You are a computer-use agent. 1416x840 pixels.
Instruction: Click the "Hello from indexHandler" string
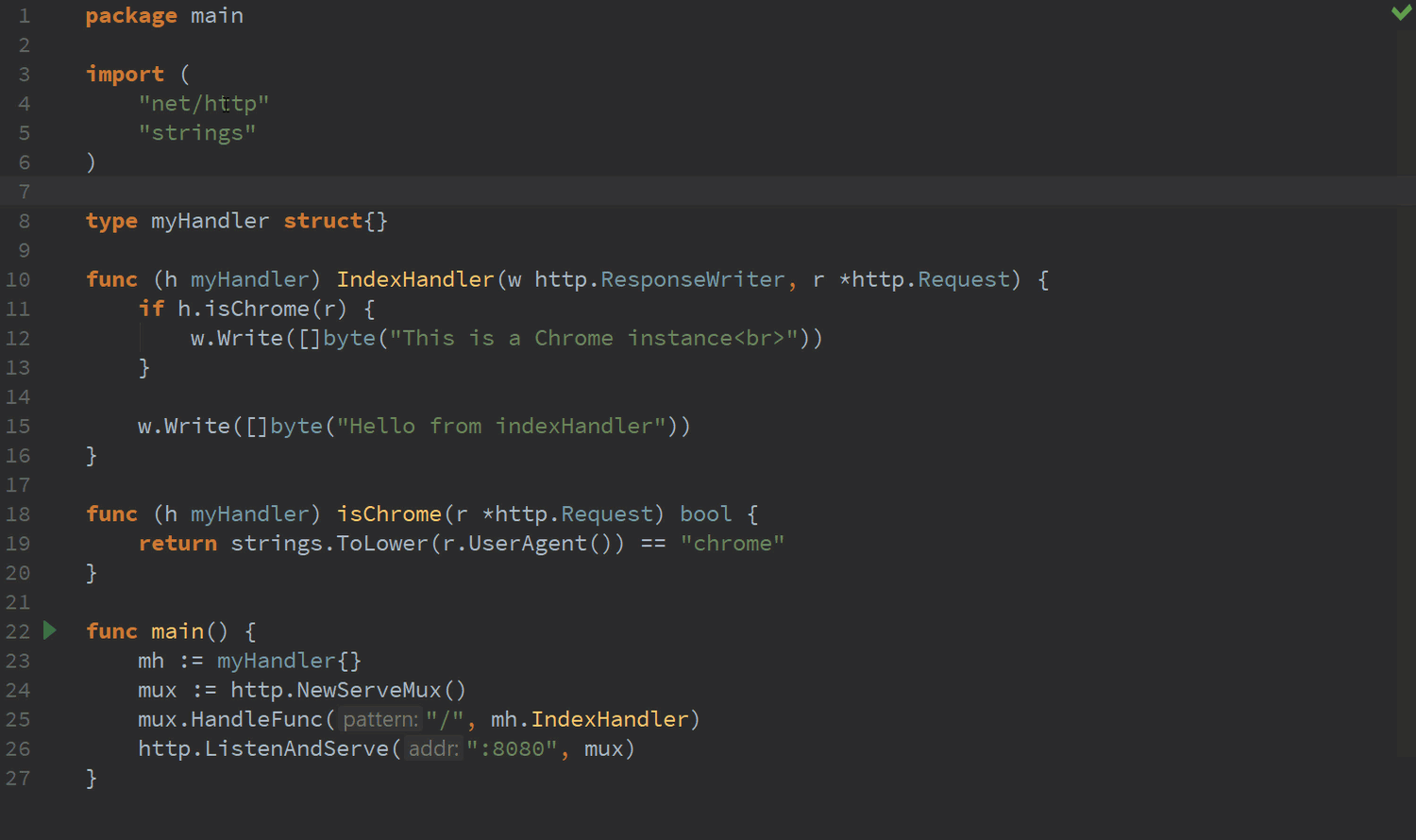[501, 426]
